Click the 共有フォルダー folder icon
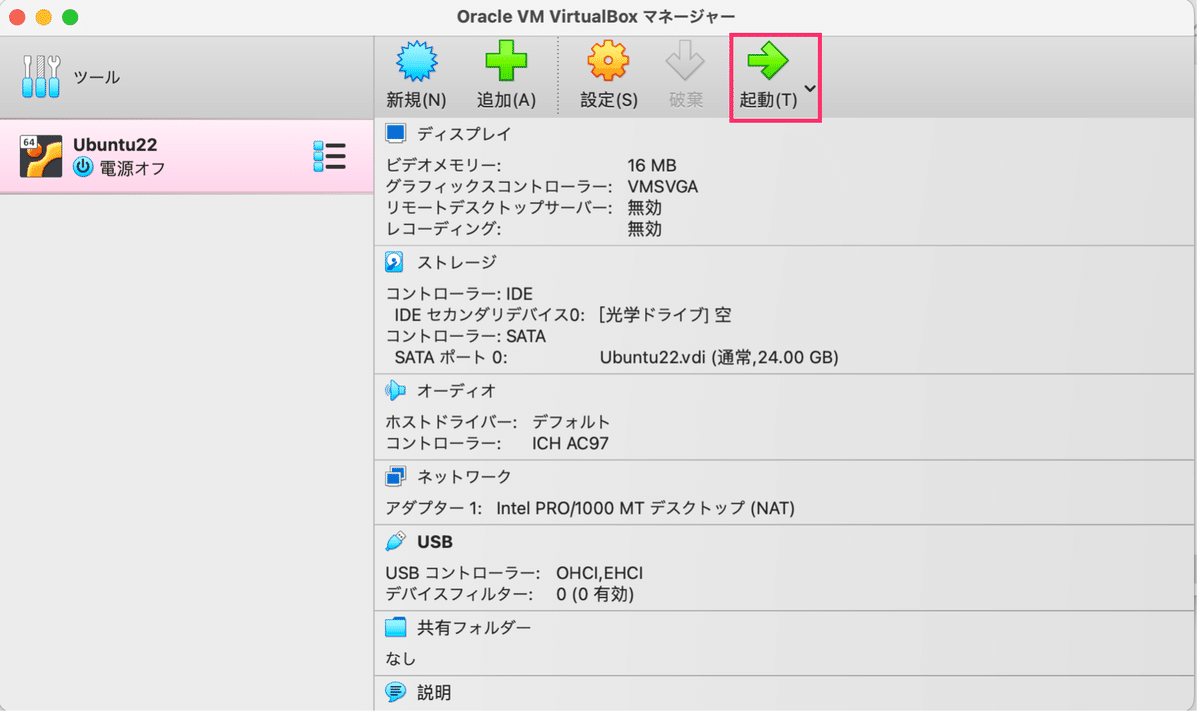This screenshot has width=1200, height=712. point(396,627)
